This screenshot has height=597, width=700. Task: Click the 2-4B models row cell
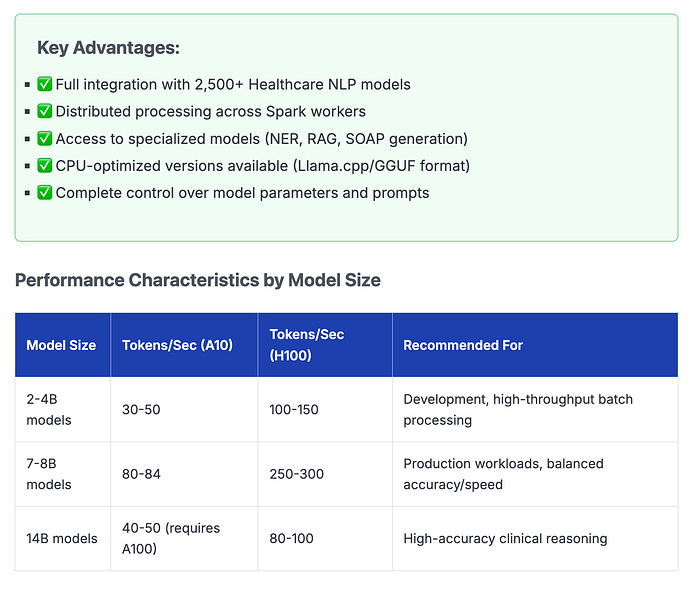click(49, 410)
